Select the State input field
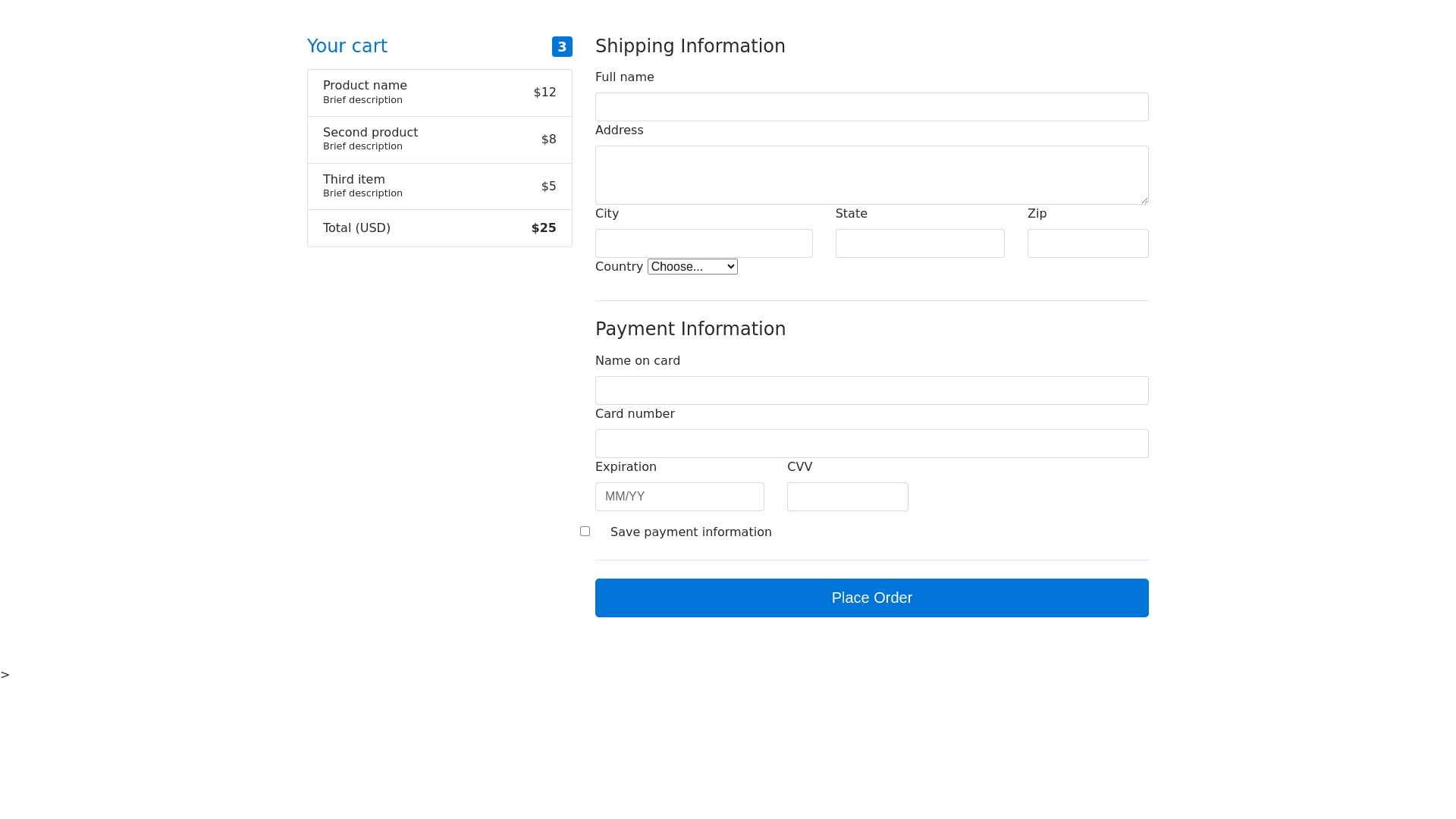This screenshot has width=1456, height=819. click(x=920, y=243)
